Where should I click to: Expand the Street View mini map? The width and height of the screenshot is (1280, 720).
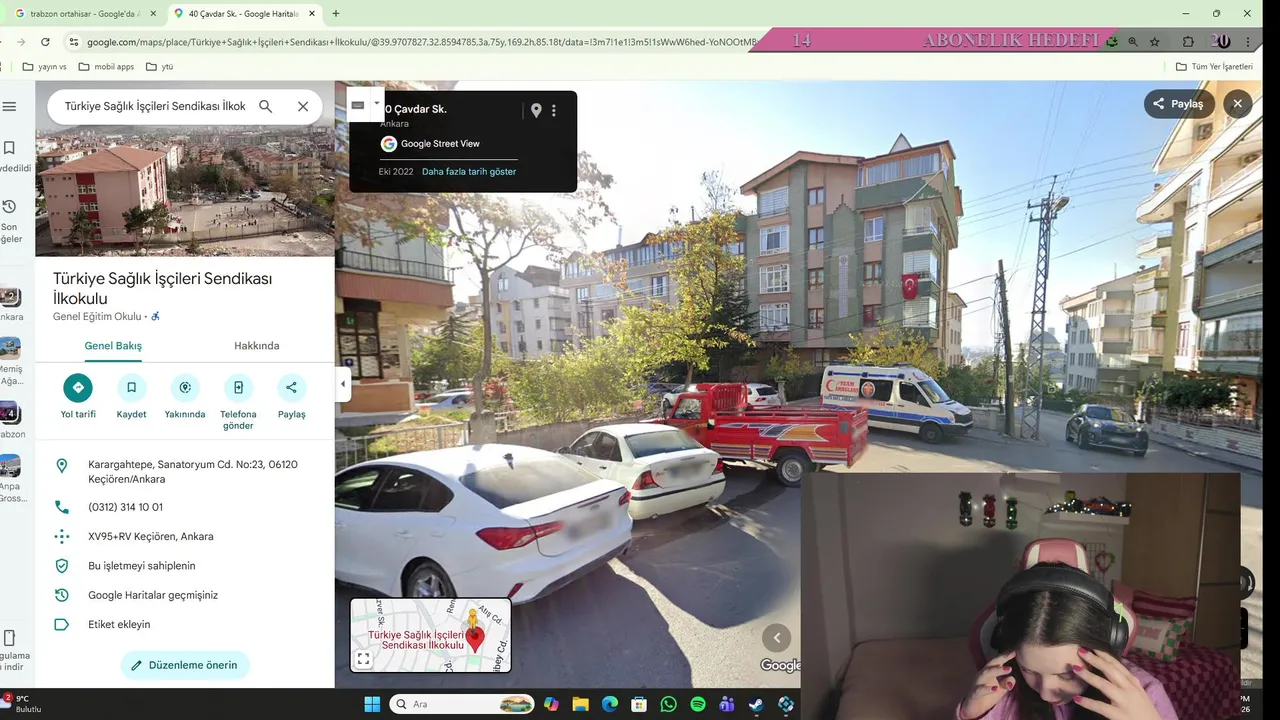click(x=364, y=659)
